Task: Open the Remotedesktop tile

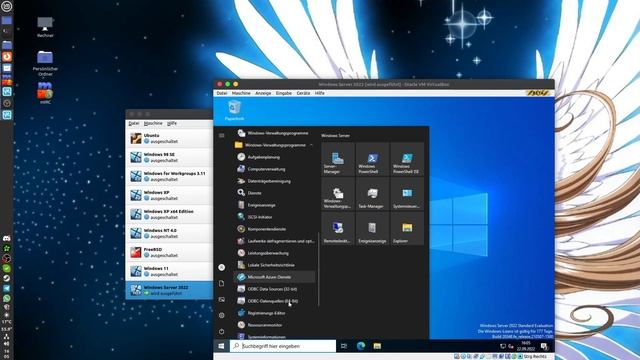Action: [338, 229]
